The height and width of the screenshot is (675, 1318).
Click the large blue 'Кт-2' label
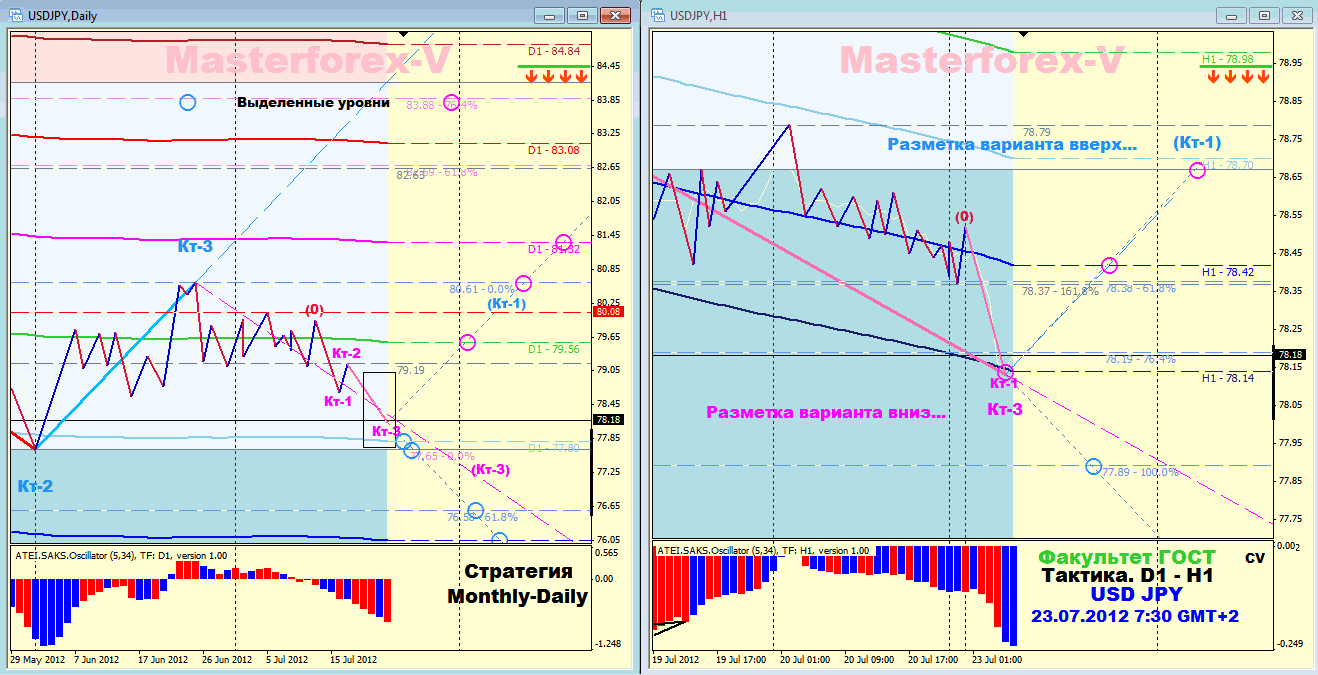35,486
